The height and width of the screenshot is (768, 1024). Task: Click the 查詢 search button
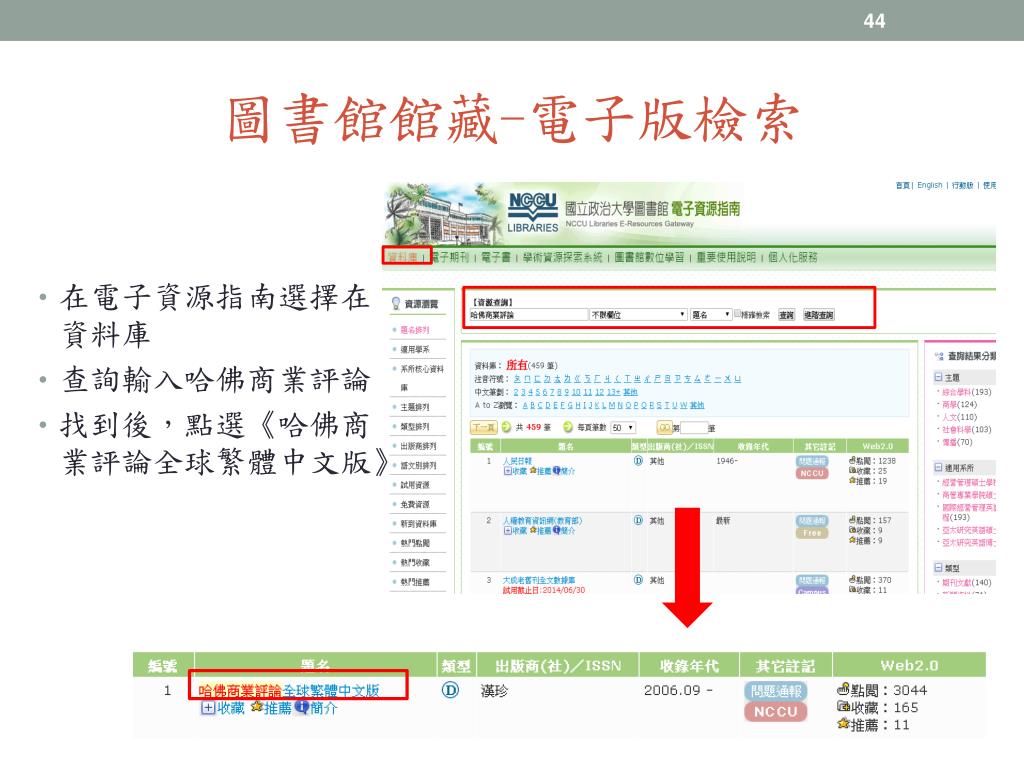tap(786, 315)
